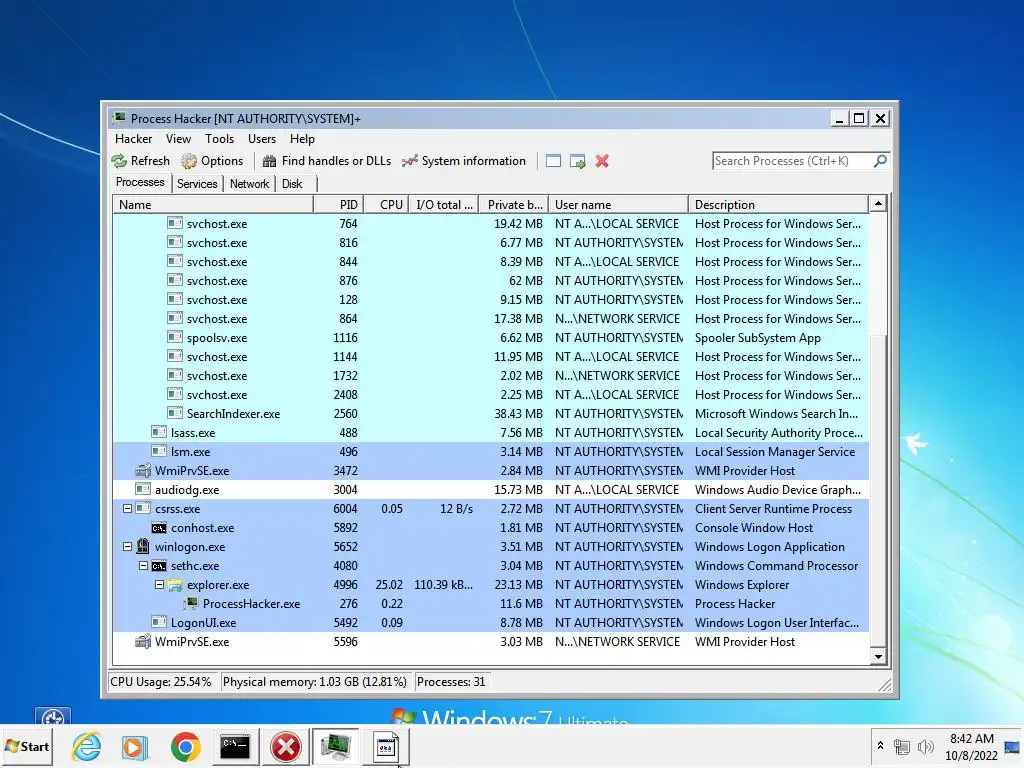
Task: Select the spoolsv.exe row
Action: 491,338
